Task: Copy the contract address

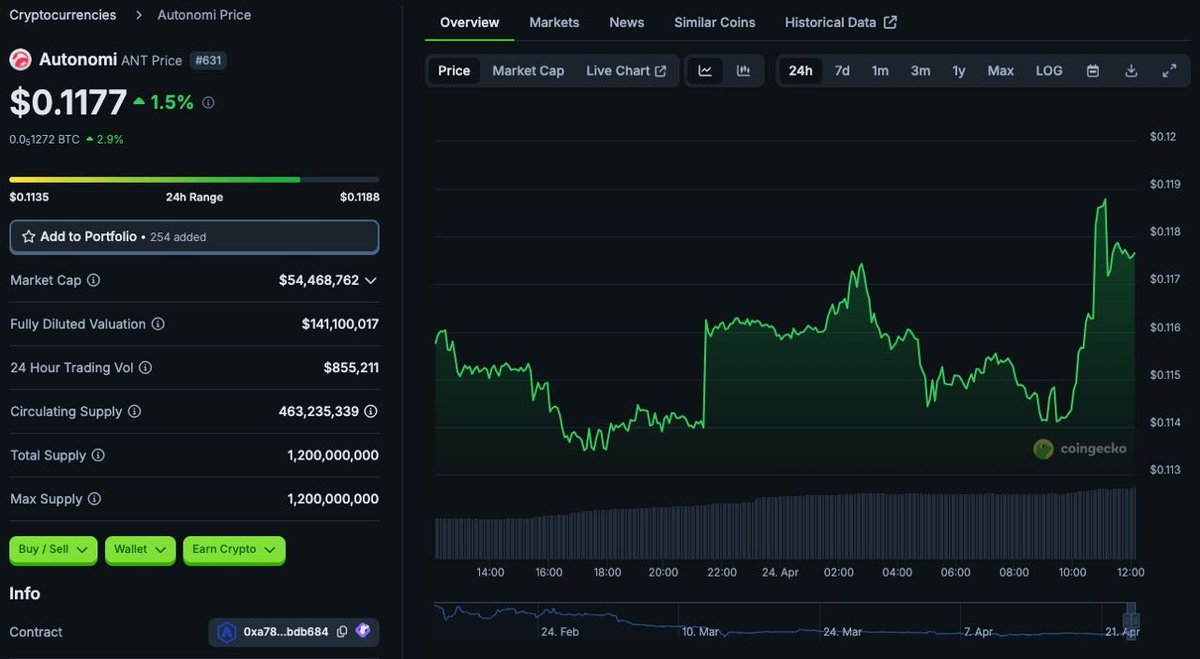Action: click(x=342, y=632)
